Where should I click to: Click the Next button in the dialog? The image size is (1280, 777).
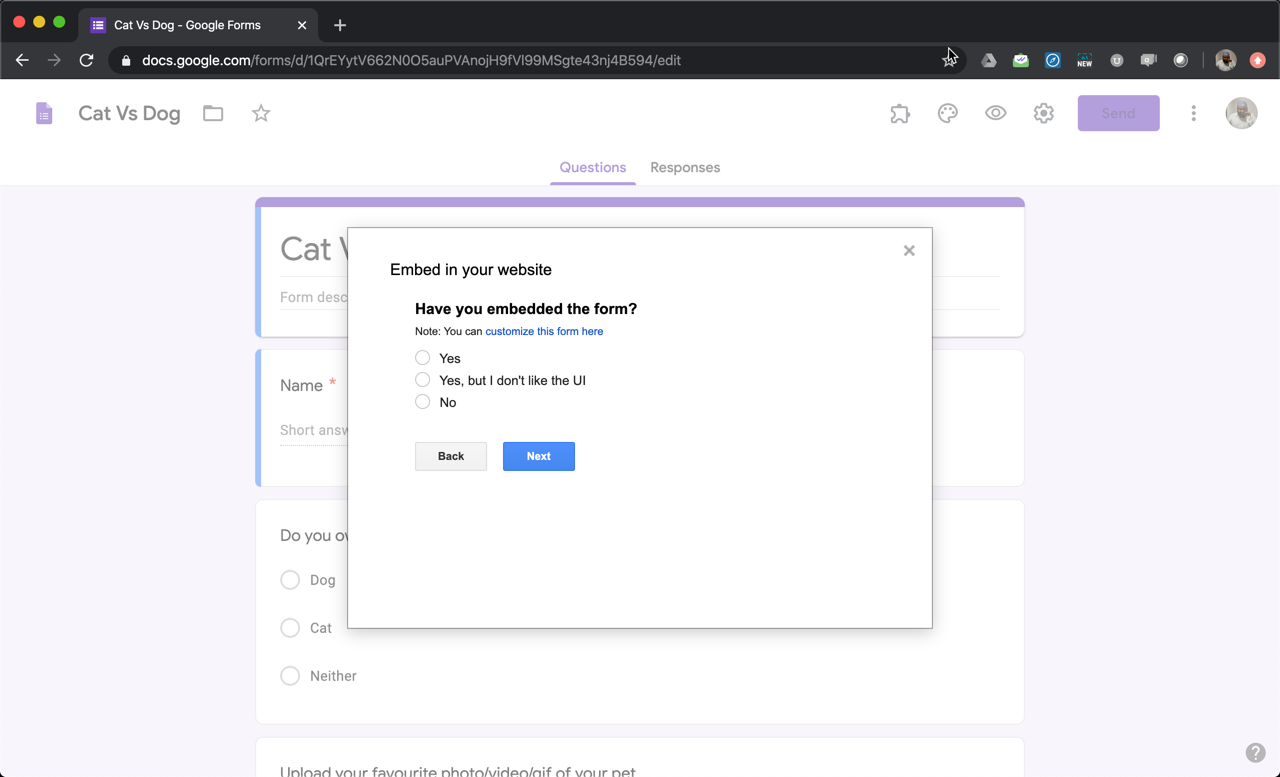click(x=538, y=456)
